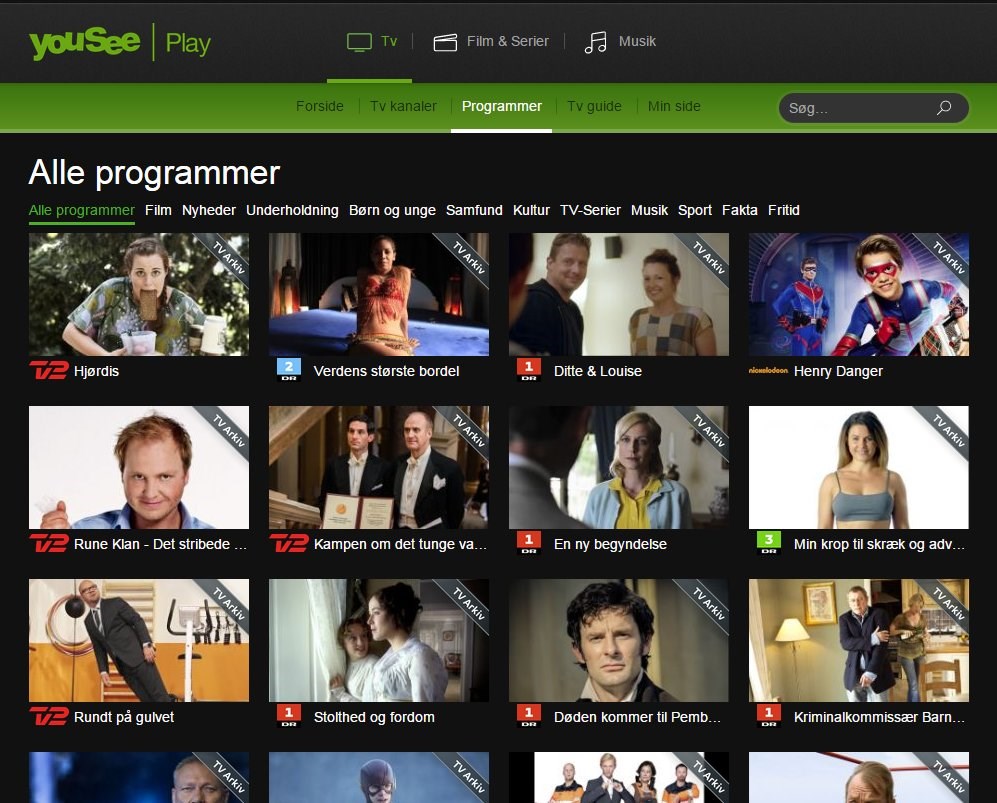Click the Rundt på gulvet title text
Image resolution: width=997 pixels, height=803 pixels.
(x=124, y=717)
